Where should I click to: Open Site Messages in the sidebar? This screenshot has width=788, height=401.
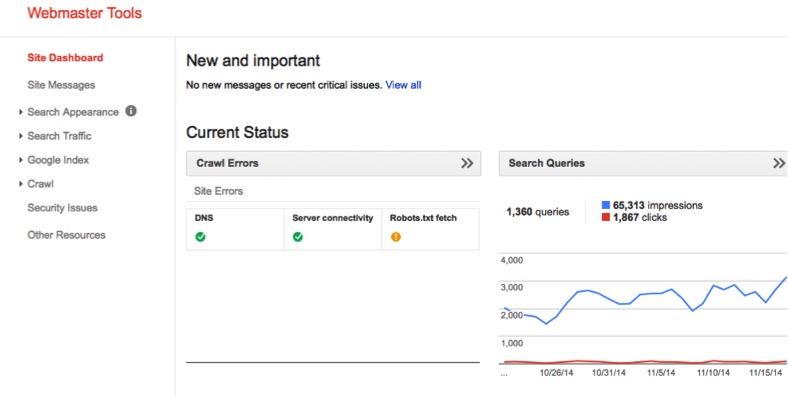click(61, 85)
